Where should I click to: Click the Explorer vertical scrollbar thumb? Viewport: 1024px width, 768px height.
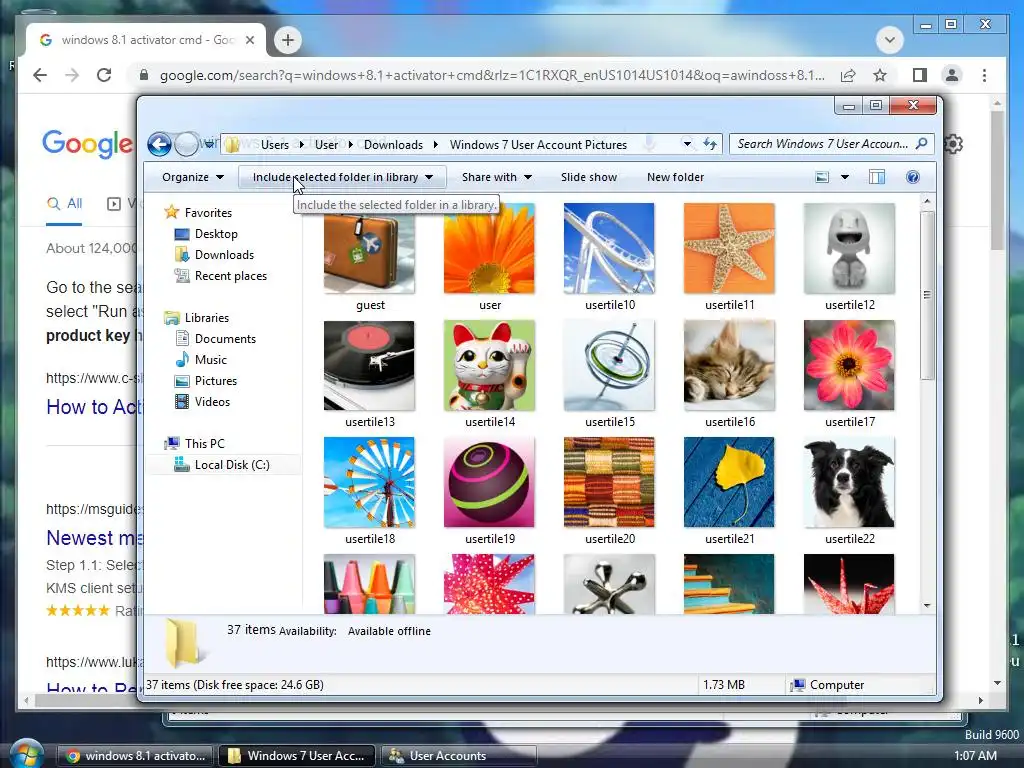tap(927, 295)
